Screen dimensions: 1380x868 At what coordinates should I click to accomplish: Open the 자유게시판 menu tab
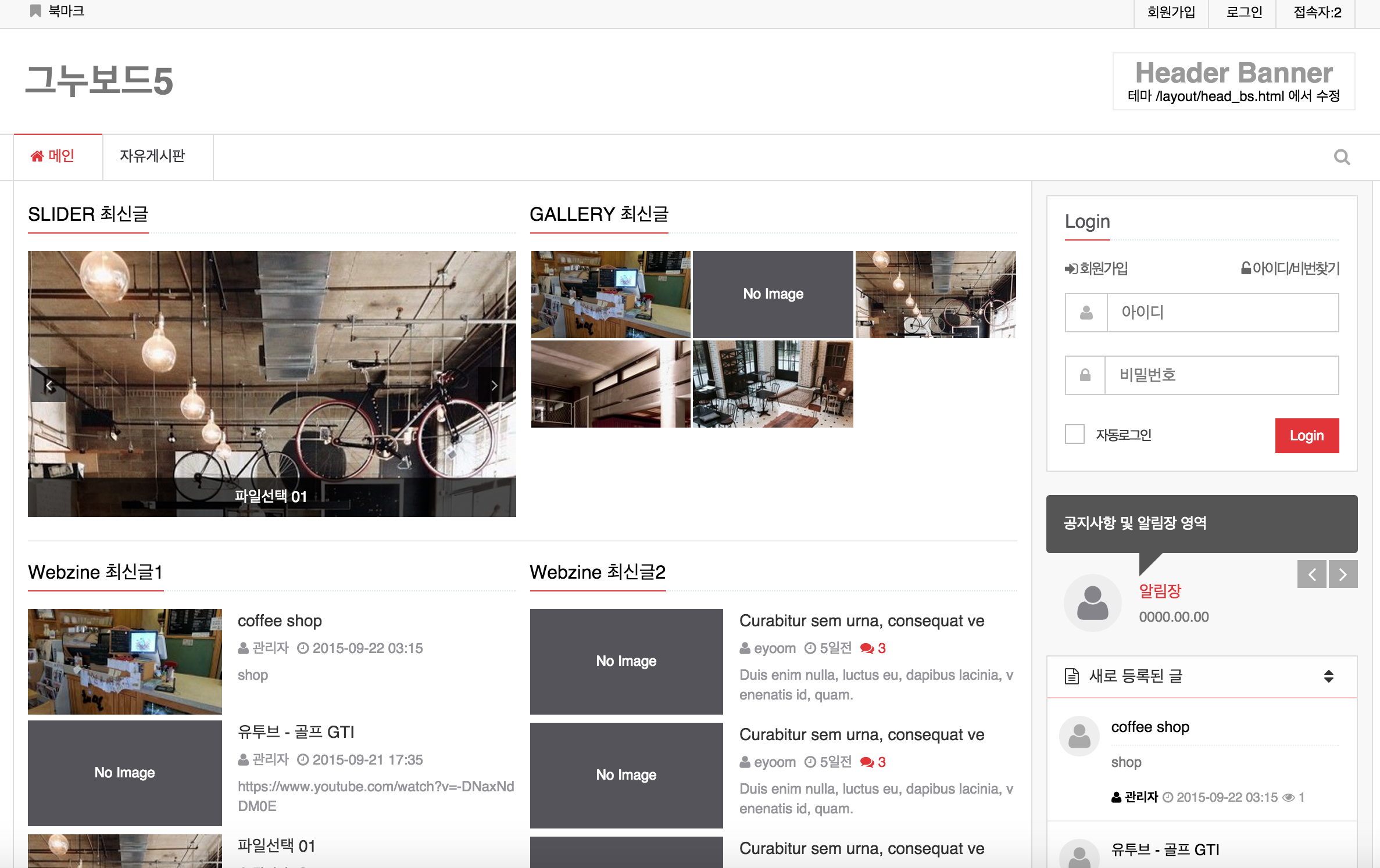coord(152,156)
